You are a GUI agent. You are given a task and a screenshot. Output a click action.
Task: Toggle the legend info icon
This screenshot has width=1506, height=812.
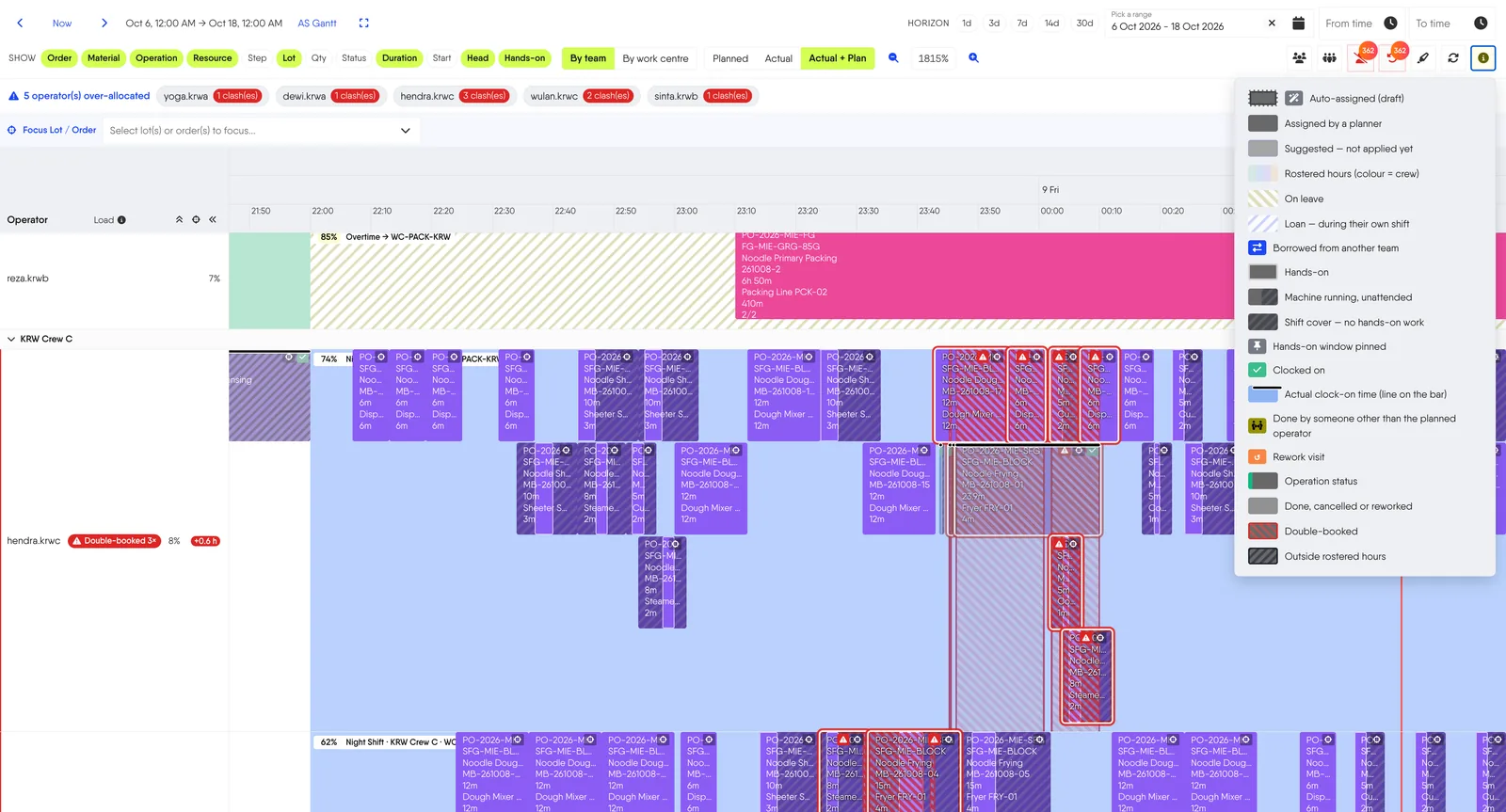click(x=1483, y=58)
